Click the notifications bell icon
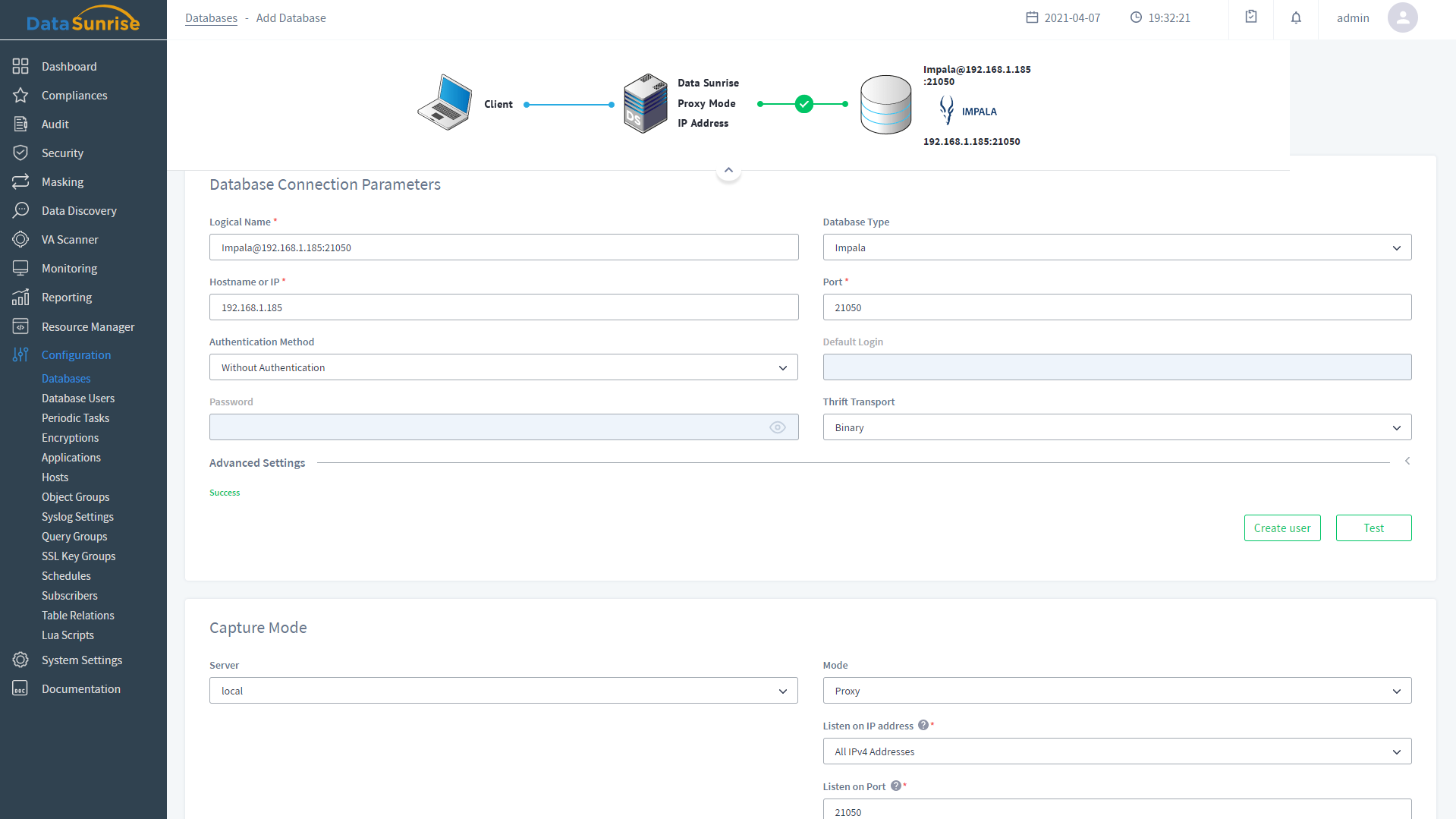 click(1296, 17)
